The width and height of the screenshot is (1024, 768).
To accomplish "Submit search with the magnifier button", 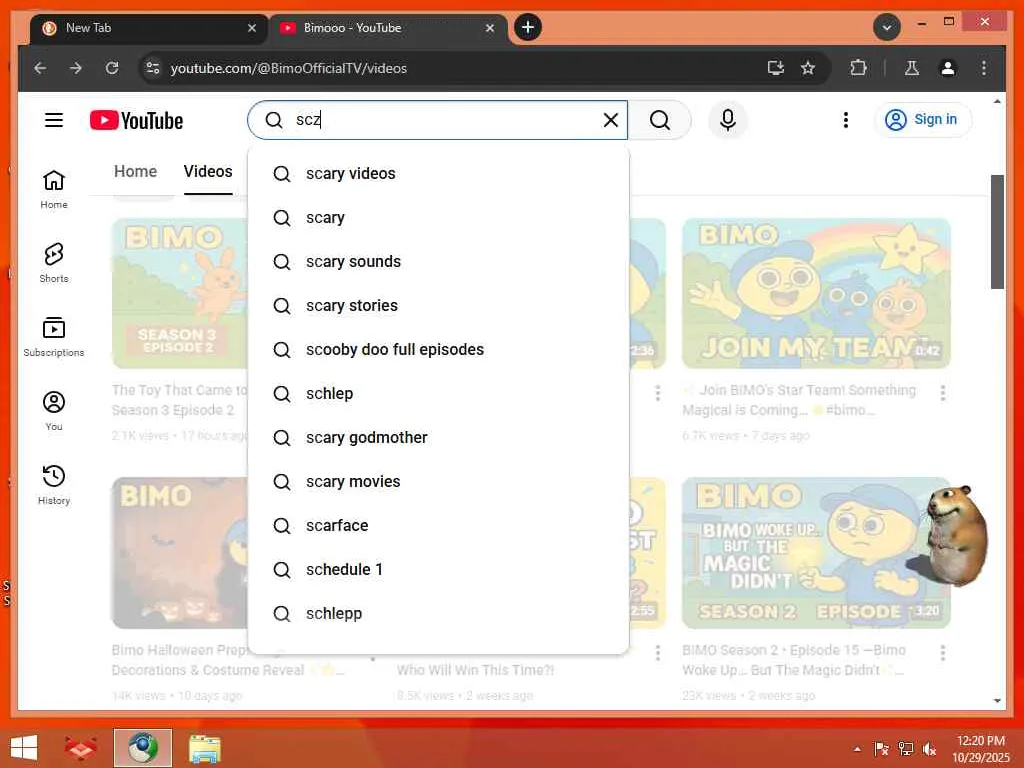I will point(660,120).
